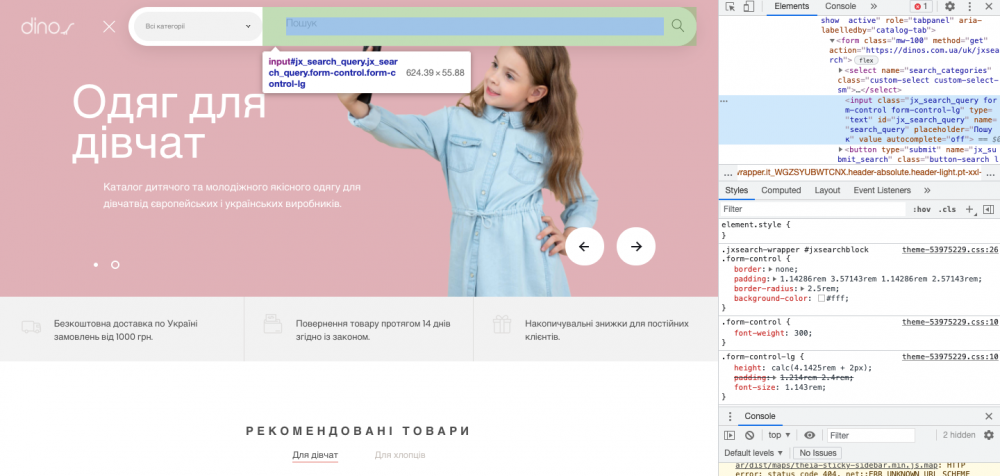The image size is (1000, 476).
Task: Click the delivery truck icon
Action: coord(31,327)
